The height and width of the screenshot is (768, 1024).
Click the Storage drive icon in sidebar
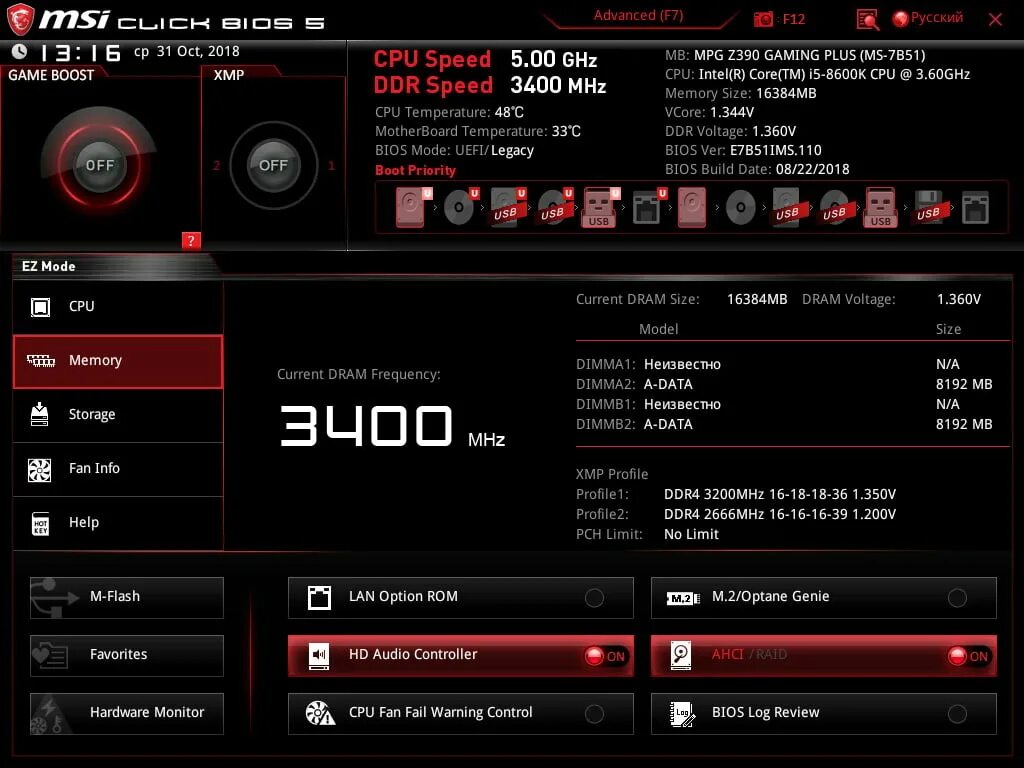click(40, 414)
